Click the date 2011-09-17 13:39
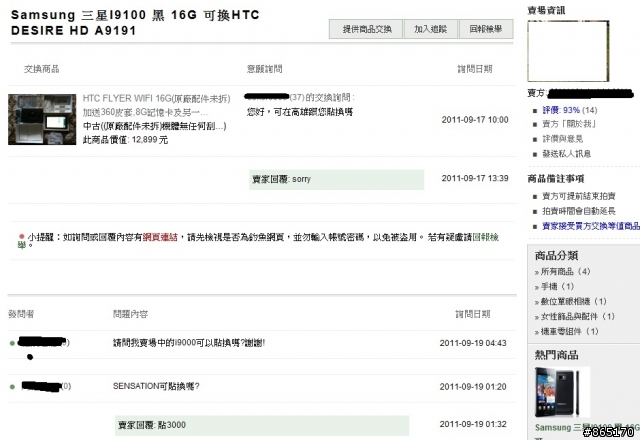This screenshot has width=640, height=440. coord(475,178)
